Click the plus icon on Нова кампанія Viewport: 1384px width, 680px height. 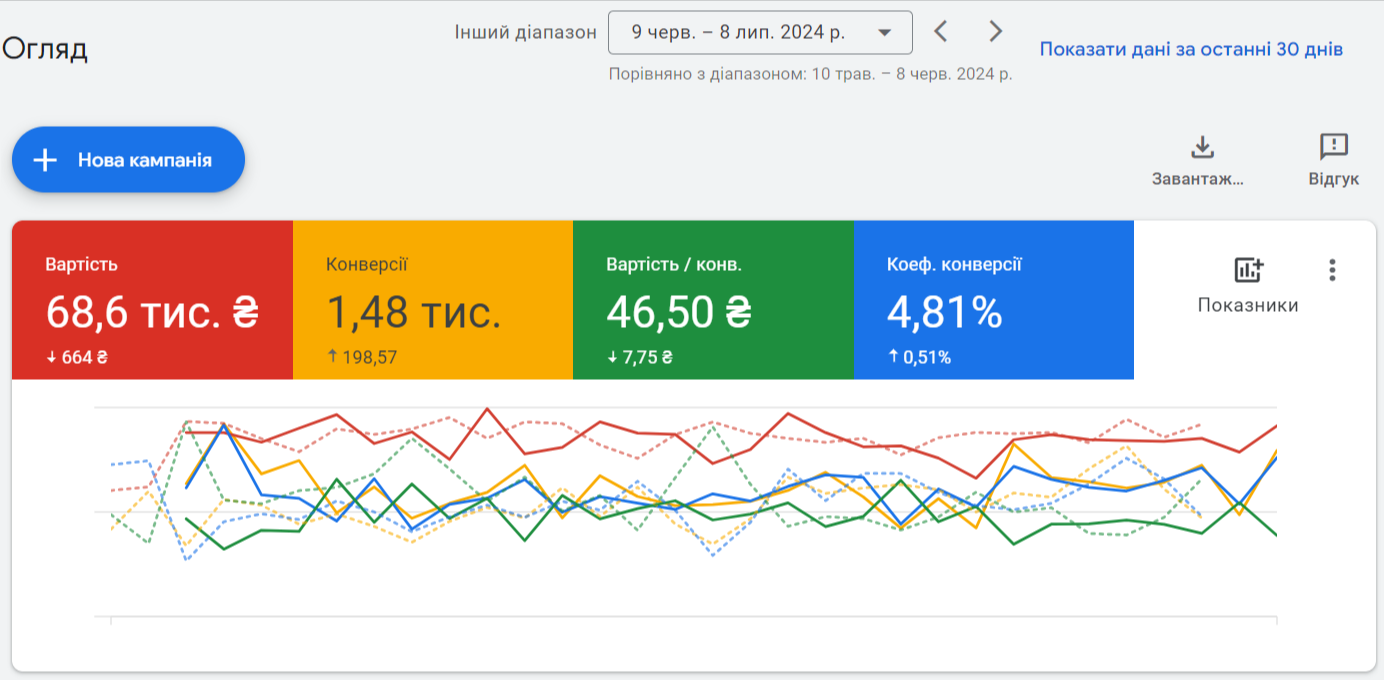tap(45, 160)
